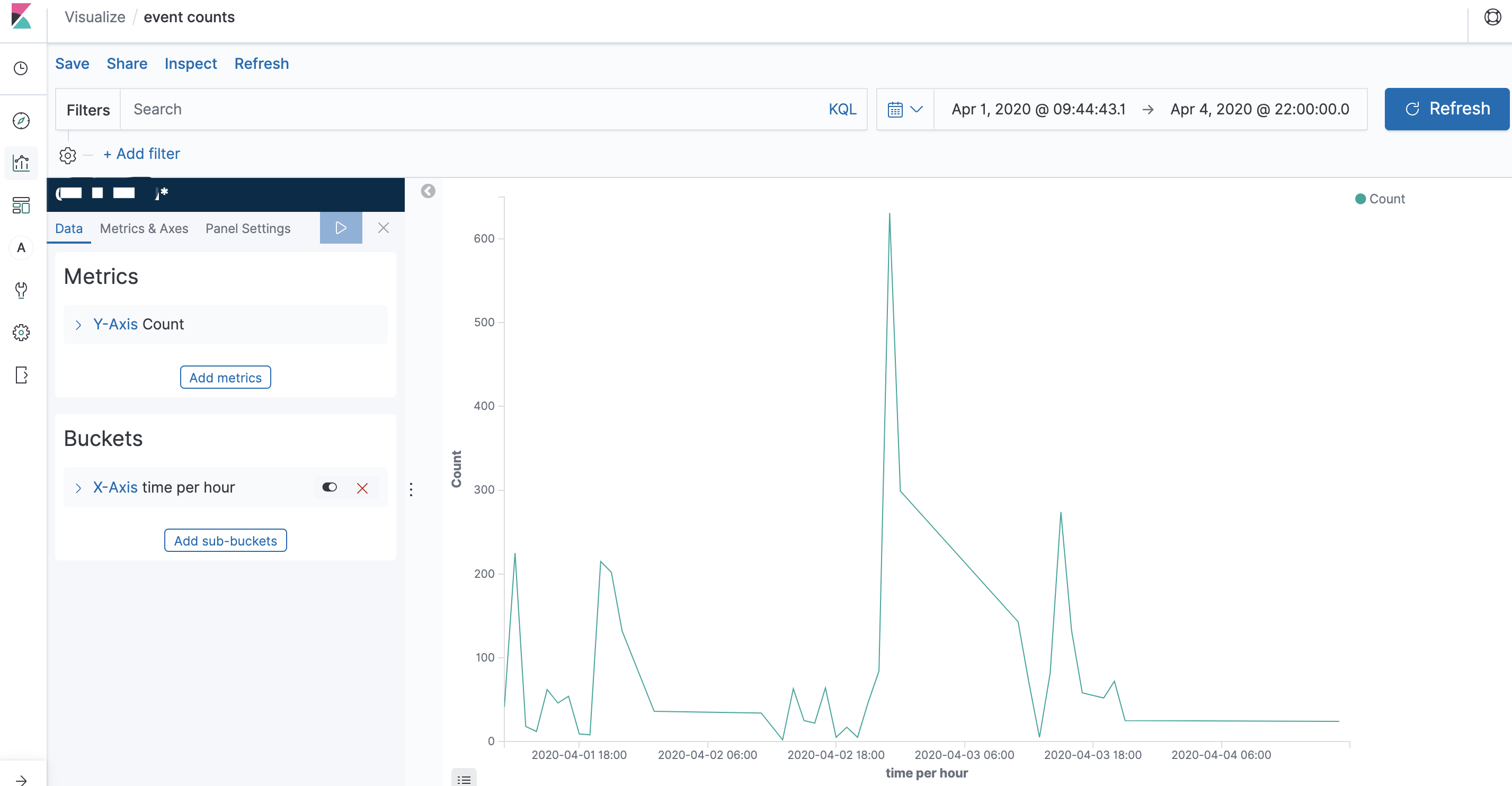Click + Add filter link
Image resolution: width=1512 pixels, height=786 pixels.
(141, 154)
